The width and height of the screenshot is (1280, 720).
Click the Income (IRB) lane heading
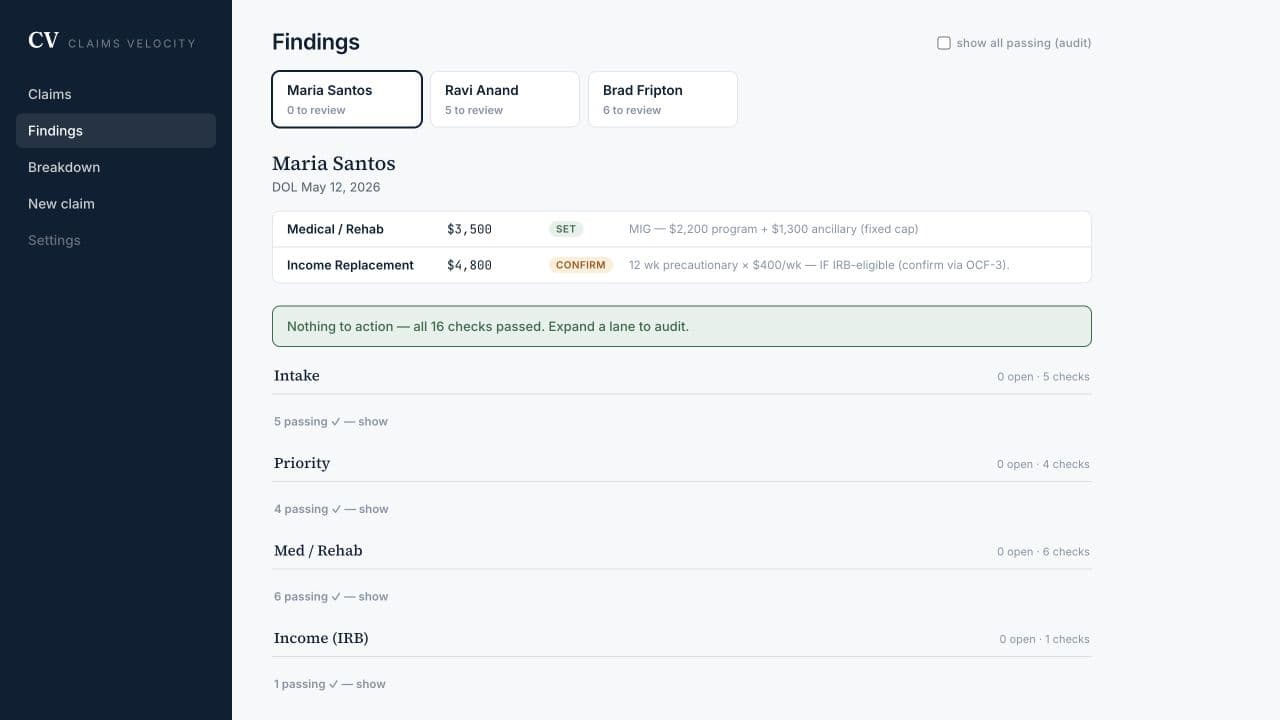click(x=321, y=638)
